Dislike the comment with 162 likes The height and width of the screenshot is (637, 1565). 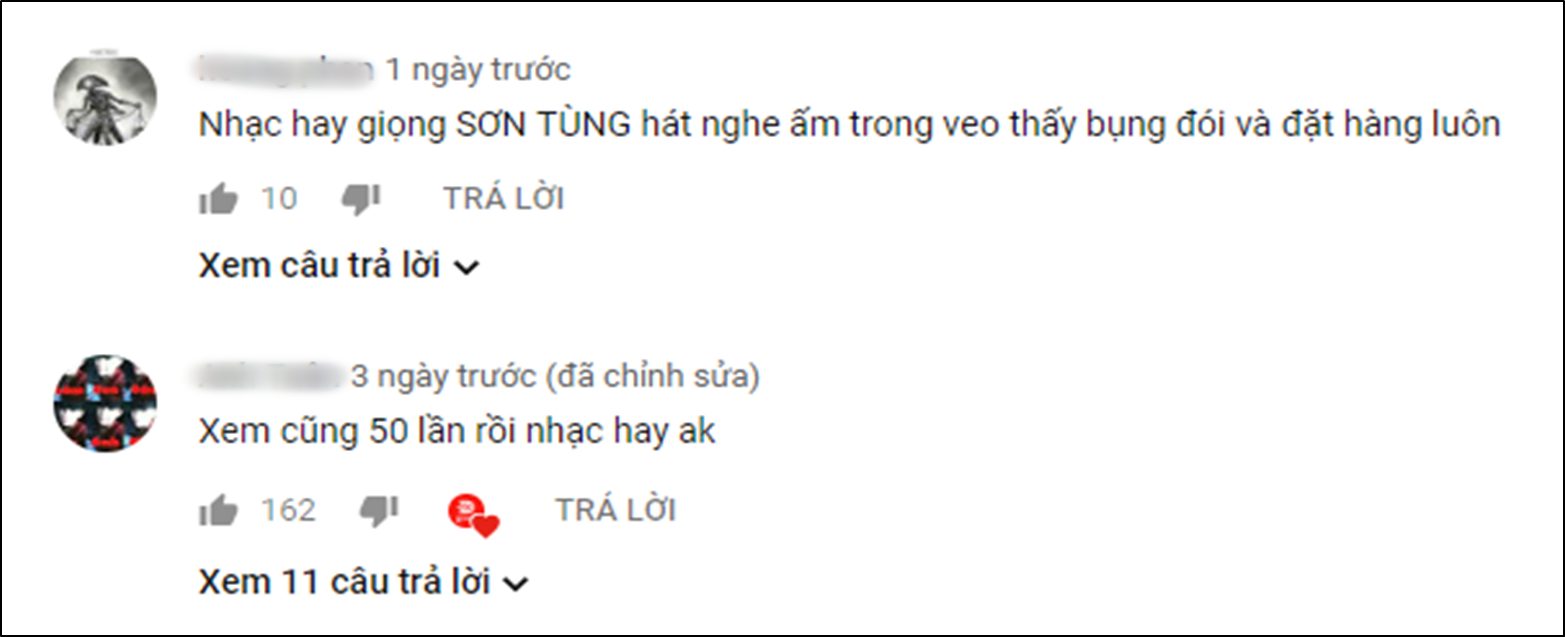click(x=379, y=512)
